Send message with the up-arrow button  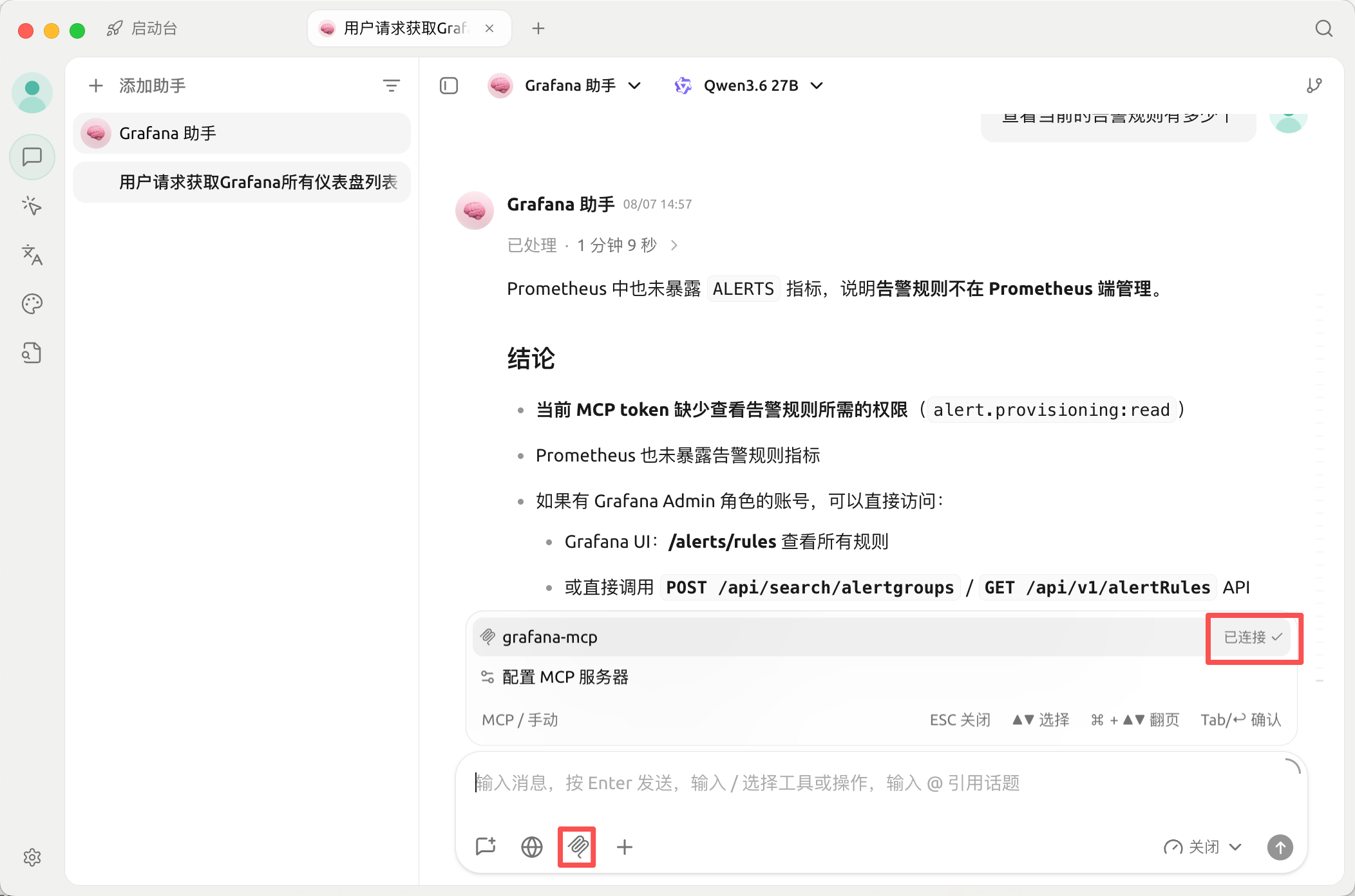point(1280,847)
